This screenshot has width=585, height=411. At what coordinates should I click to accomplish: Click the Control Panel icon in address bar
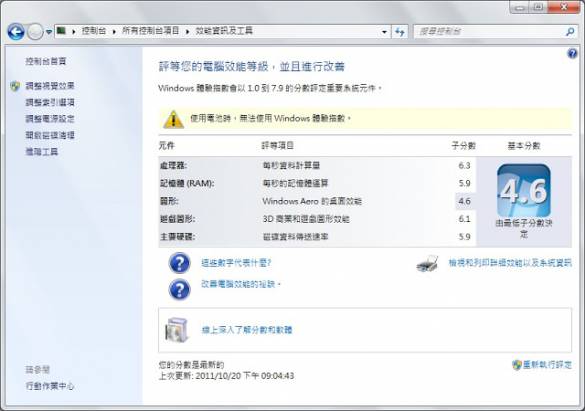point(62,31)
